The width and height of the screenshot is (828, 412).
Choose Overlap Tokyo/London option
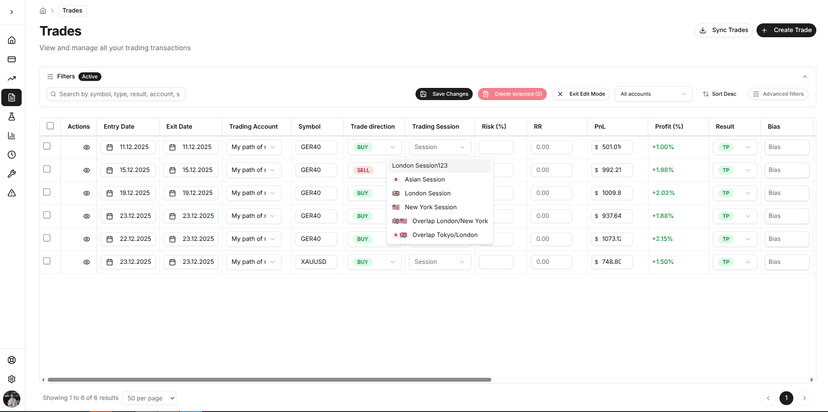(440, 235)
